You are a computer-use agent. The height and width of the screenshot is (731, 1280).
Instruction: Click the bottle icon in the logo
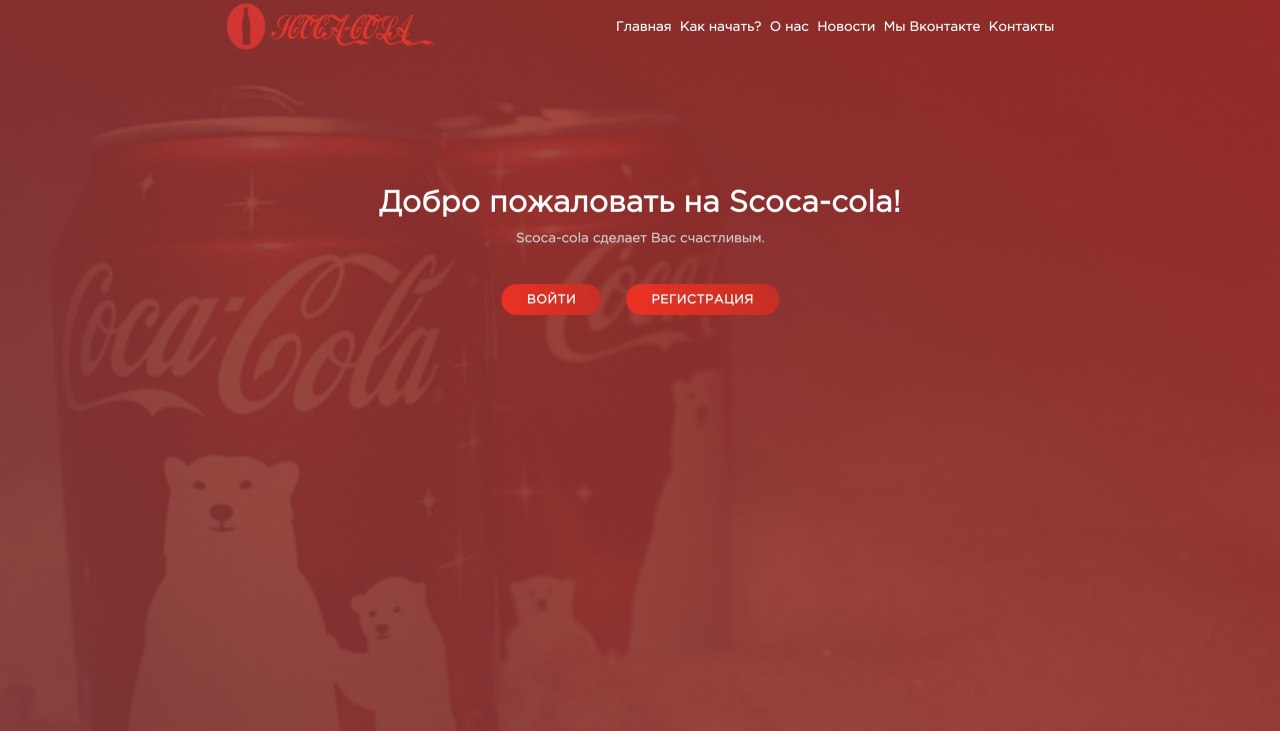245,26
